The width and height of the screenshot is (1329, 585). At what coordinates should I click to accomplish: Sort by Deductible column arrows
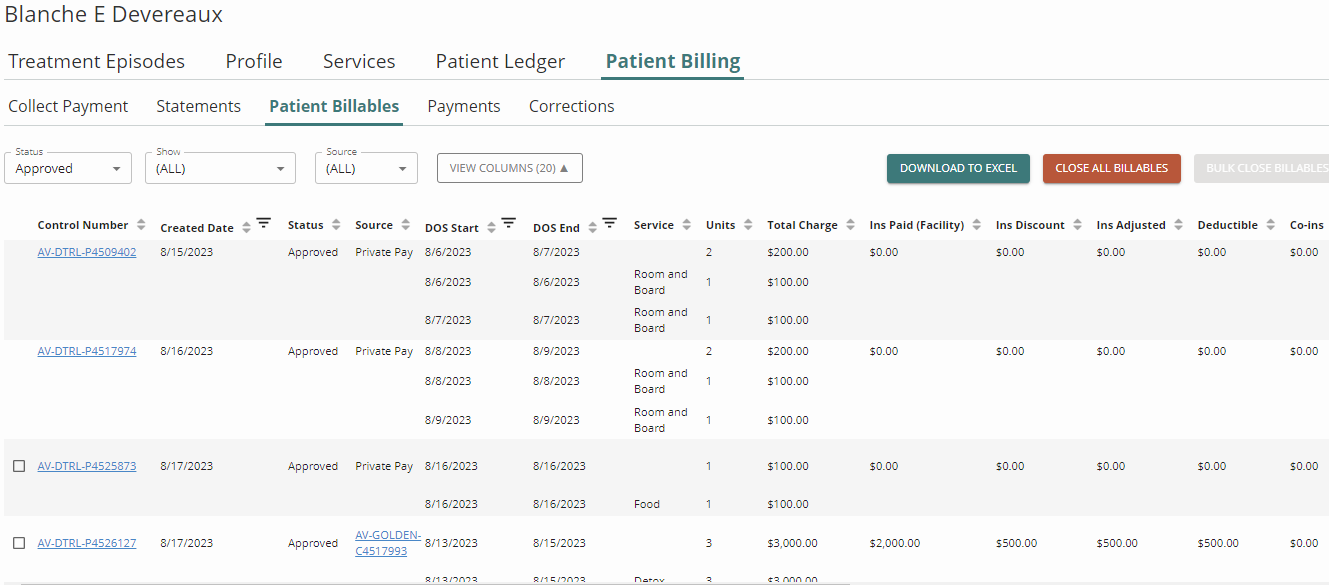click(1270, 225)
